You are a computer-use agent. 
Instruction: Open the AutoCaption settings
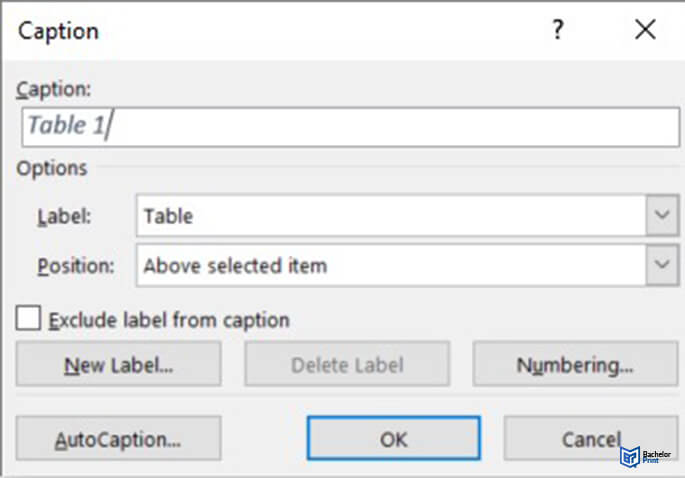click(x=118, y=438)
